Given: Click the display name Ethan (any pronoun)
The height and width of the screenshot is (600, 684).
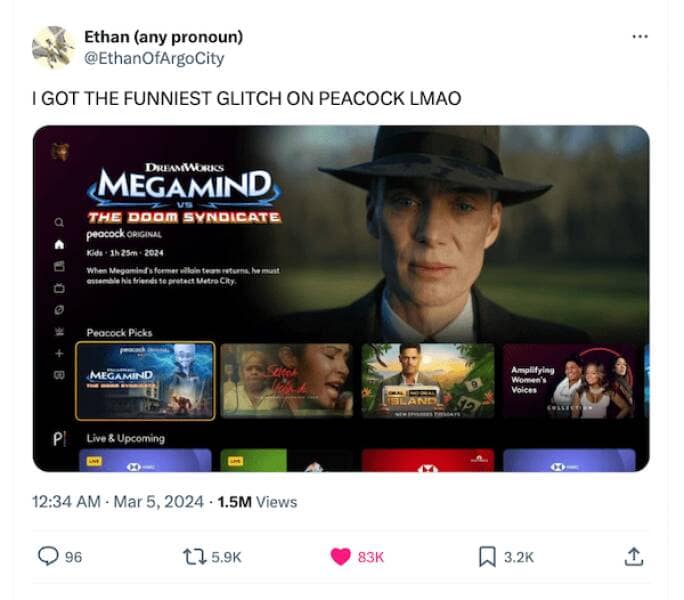Looking at the screenshot, I should tap(164, 37).
